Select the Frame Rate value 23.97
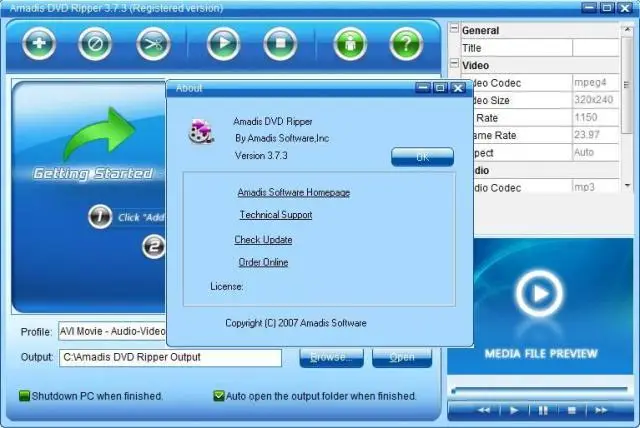Viewport: 640px width, 428px height. [x=596, y=135]
